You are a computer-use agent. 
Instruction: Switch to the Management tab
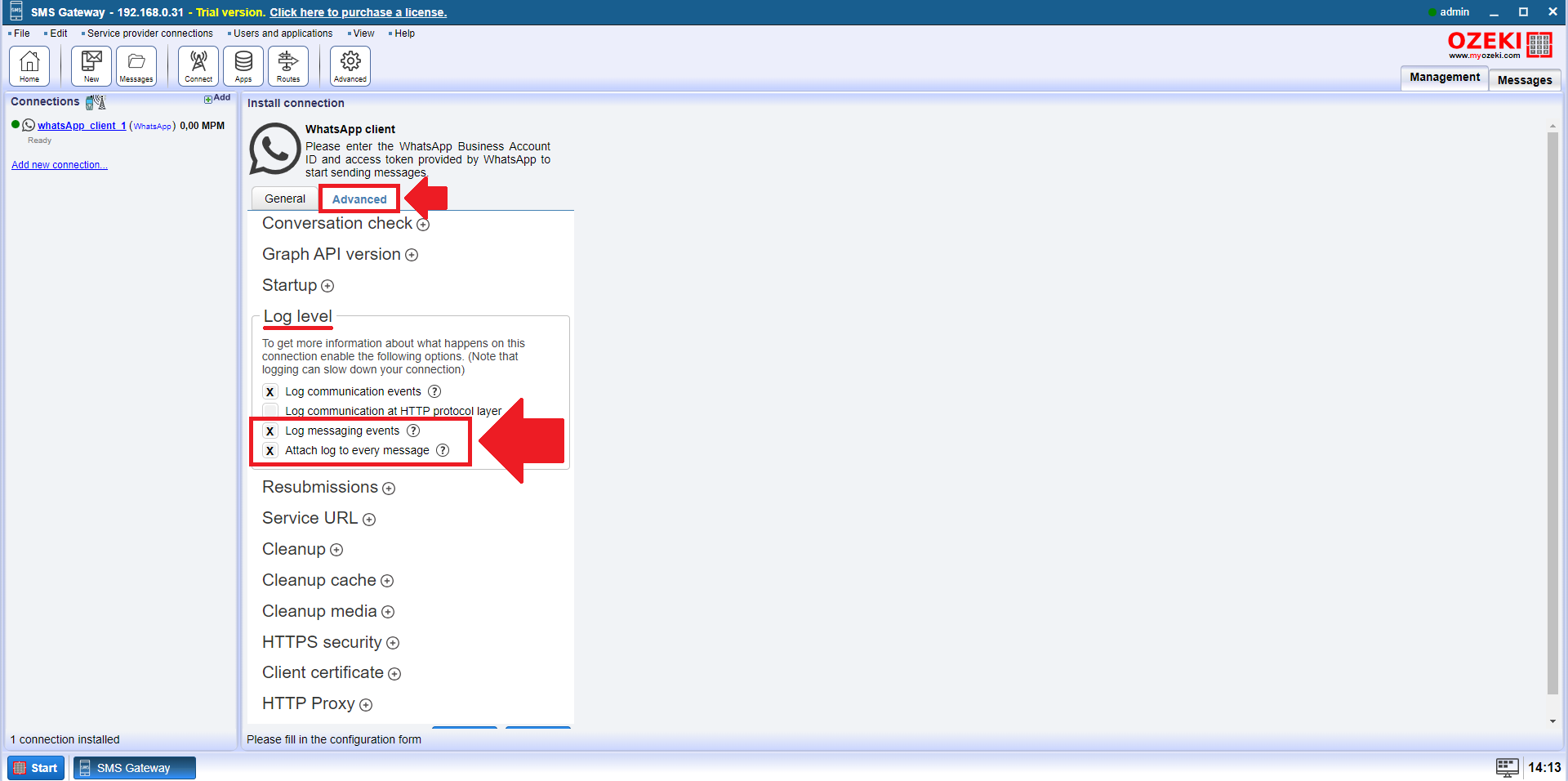[x=1444, y=77]
